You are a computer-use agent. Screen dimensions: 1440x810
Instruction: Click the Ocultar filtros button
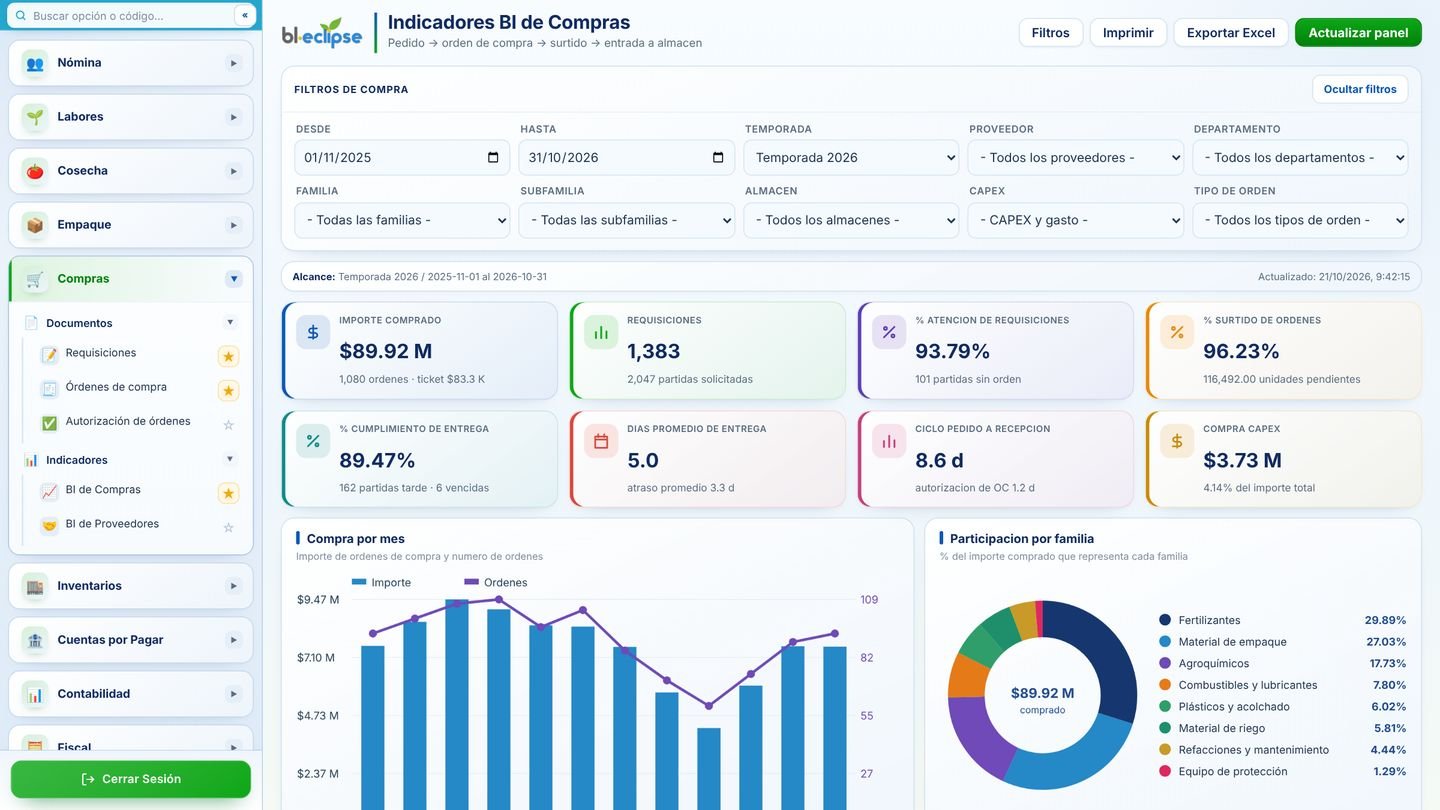click(1360, 89)
